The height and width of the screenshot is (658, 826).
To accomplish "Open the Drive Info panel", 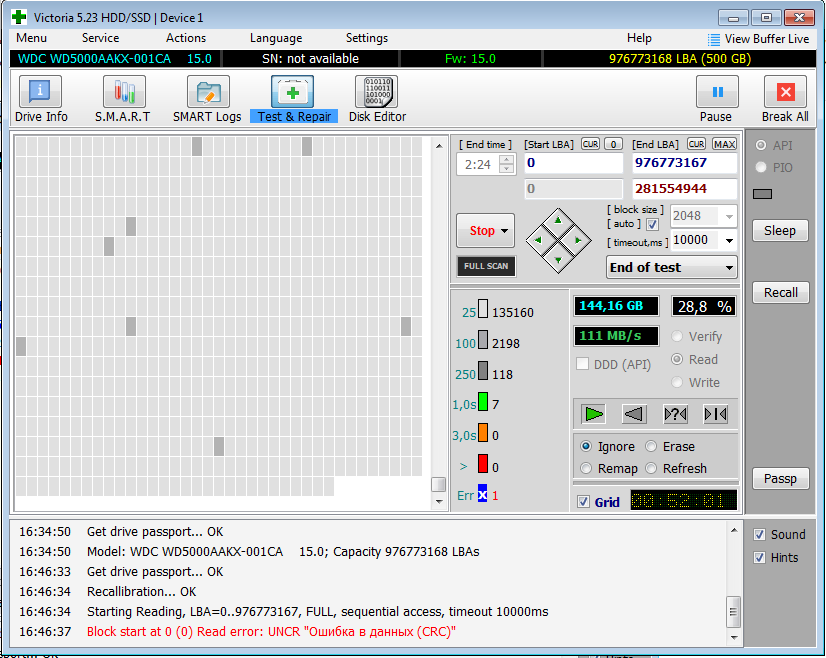I will tap(38, 98).
